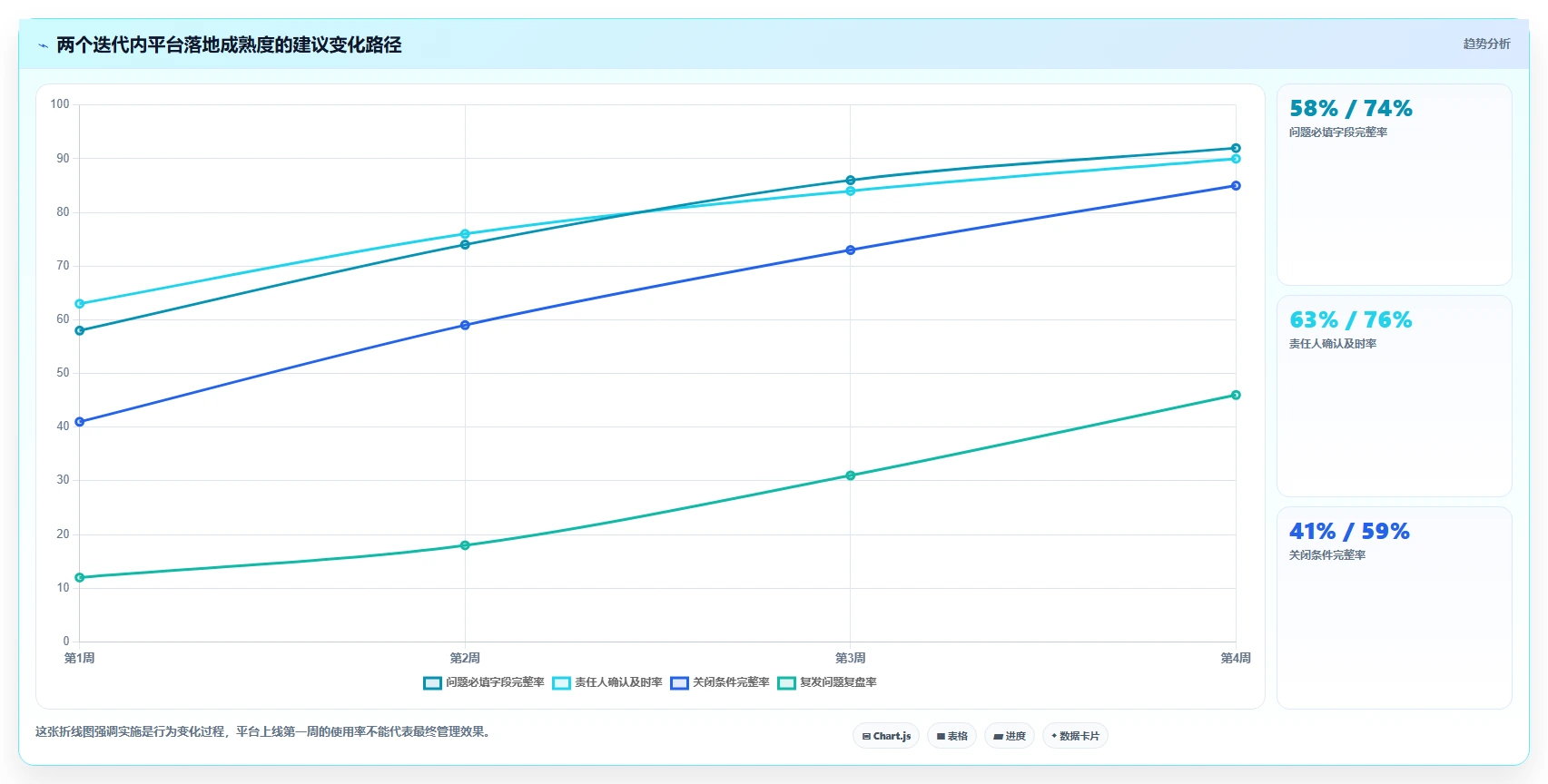Viewport: 1548px width, 784px height.
Task: Click the 第3周 x-axis label
Action: (x=851, y=658)
